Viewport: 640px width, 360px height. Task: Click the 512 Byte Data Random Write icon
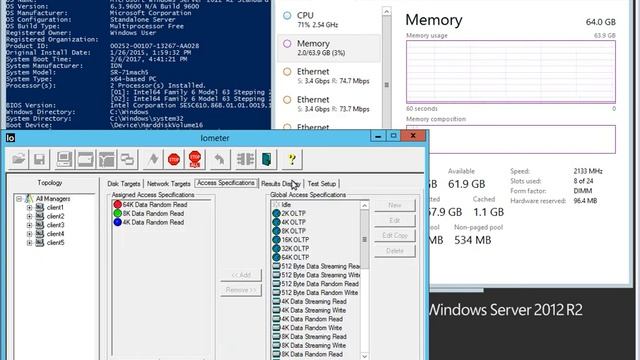pyautogui.click(x=276, y=293)
